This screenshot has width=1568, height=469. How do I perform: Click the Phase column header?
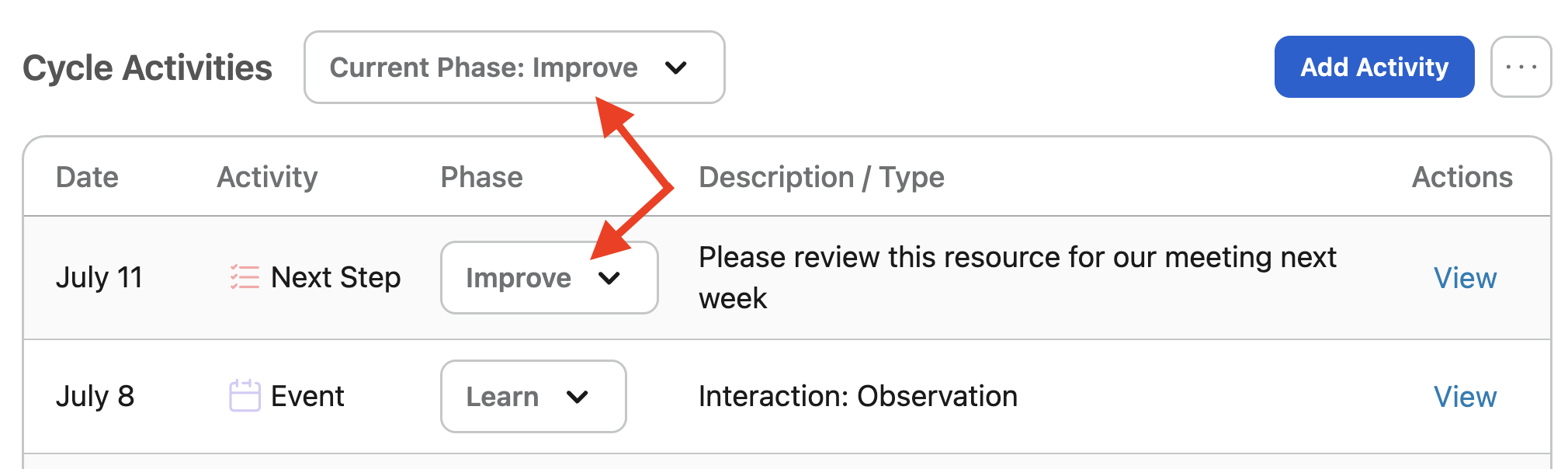coord(482,177)
